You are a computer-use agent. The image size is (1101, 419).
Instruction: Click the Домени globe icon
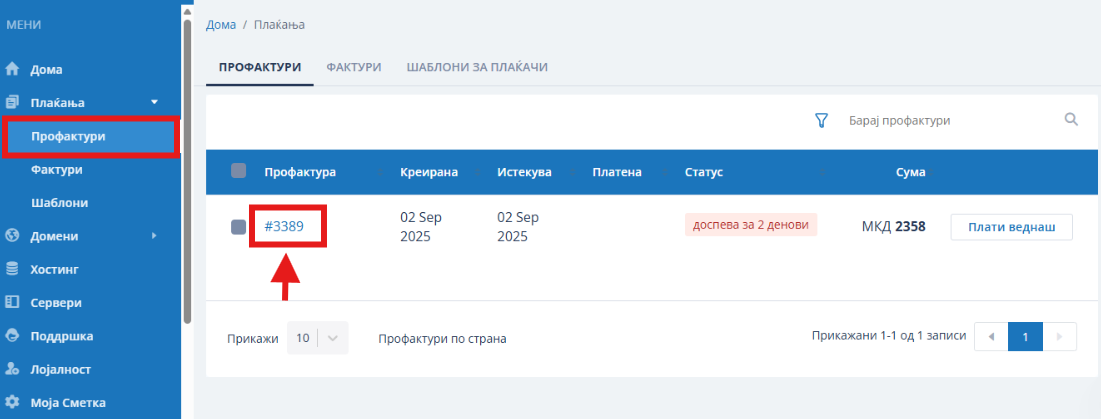(13, 236)
